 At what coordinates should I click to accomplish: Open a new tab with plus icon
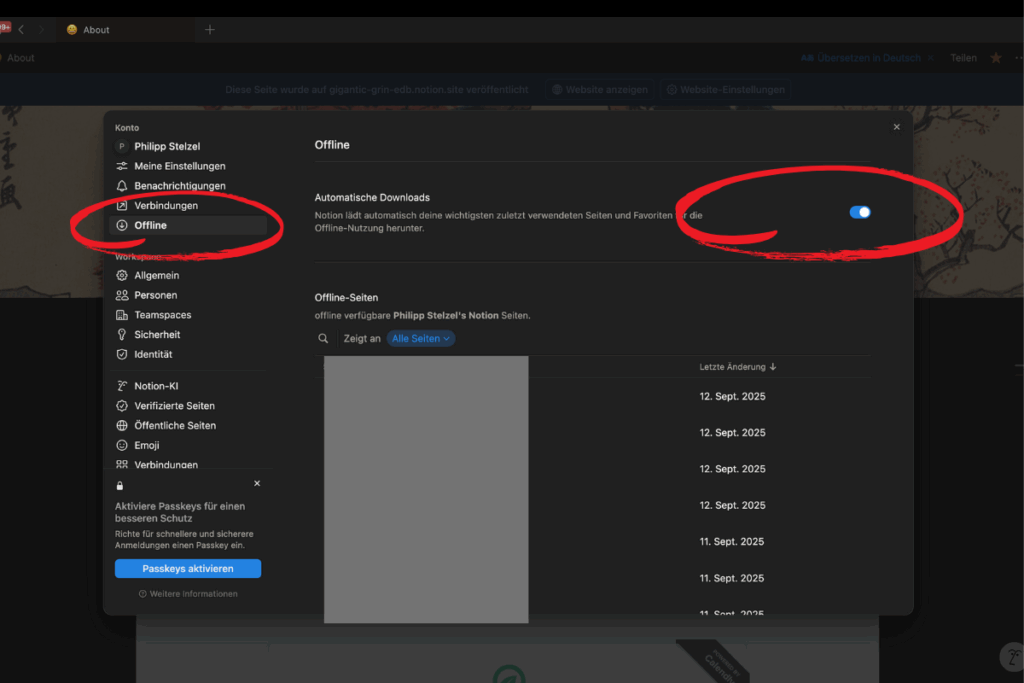[x=210, y=29]
